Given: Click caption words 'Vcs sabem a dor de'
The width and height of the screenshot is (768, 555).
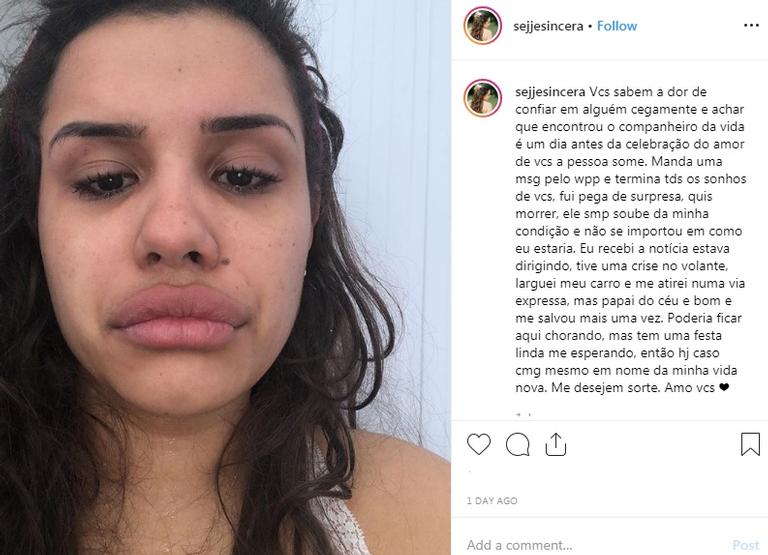Looking at the screenshot, I should 648,92.
